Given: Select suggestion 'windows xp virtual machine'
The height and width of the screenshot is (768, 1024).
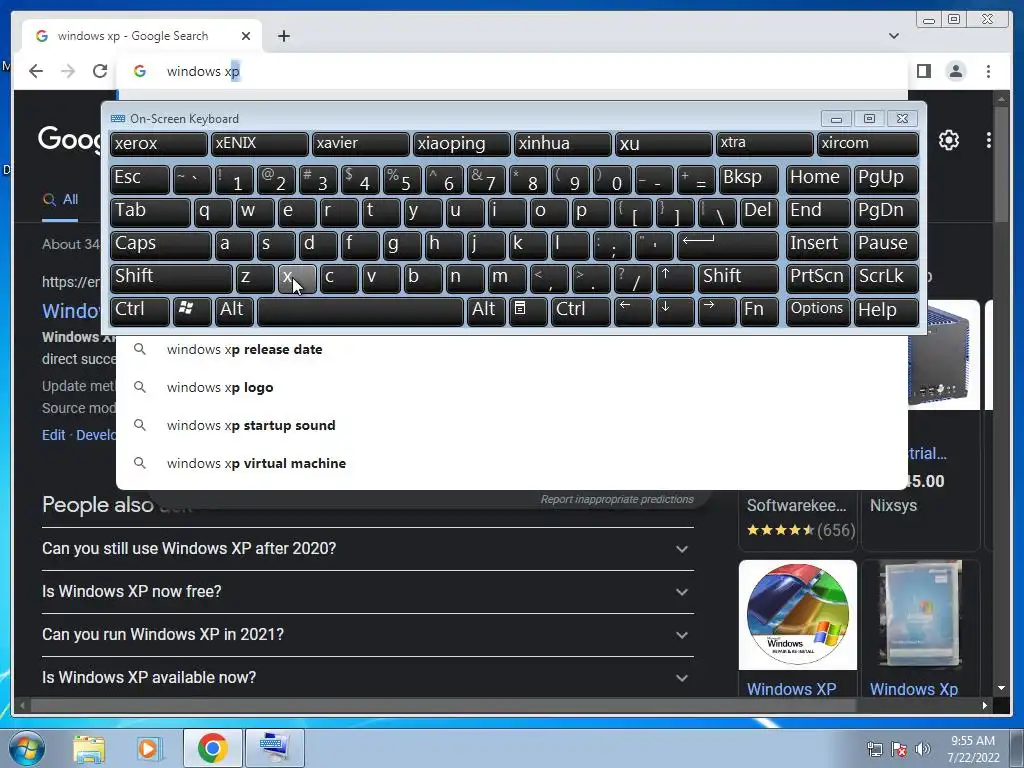Looking at the screenshot, I should (x=511, y=463).
